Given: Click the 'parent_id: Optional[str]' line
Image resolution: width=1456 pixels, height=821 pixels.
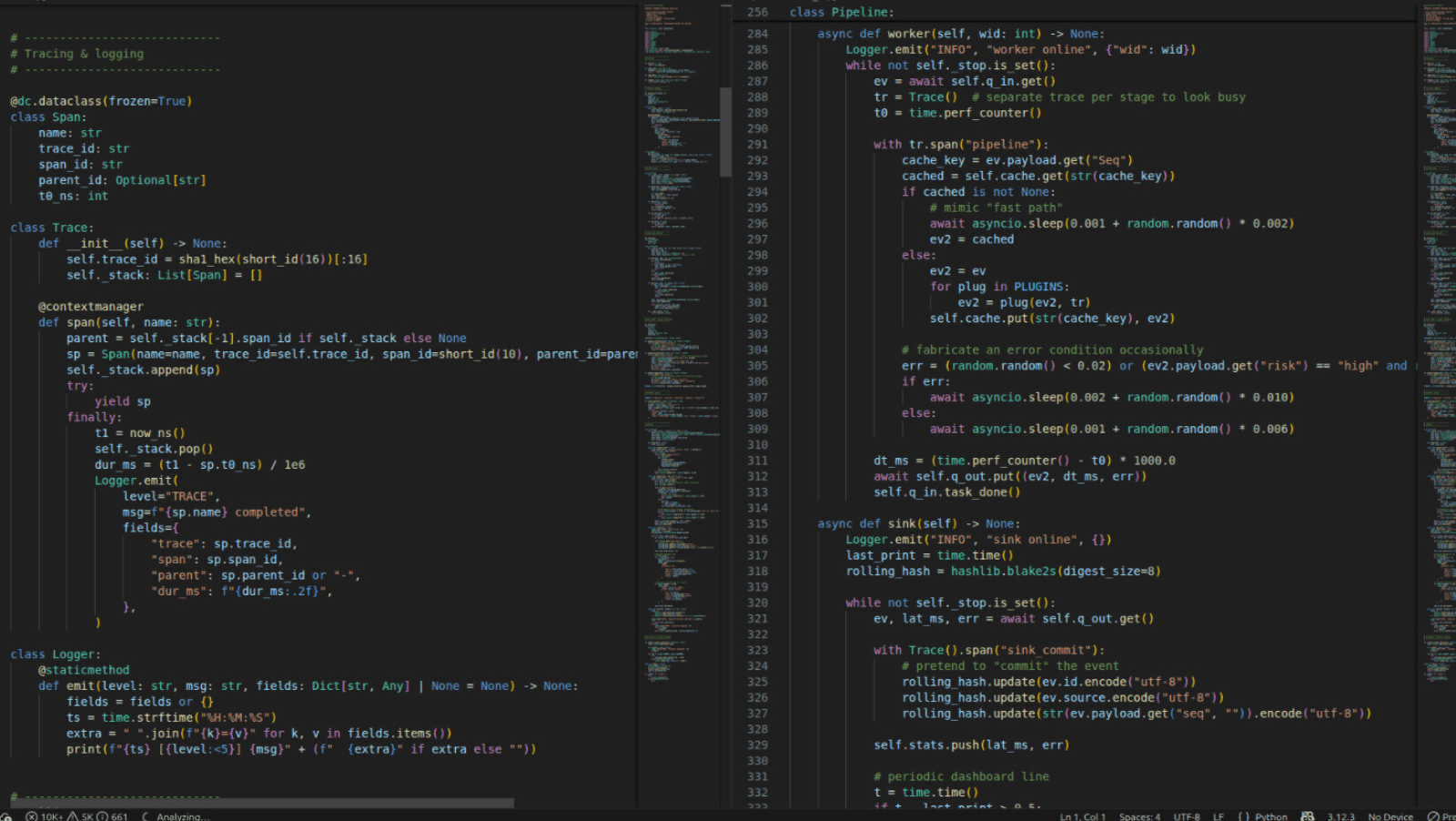Looking at the screenshot, I should click(x=122, y=180).
